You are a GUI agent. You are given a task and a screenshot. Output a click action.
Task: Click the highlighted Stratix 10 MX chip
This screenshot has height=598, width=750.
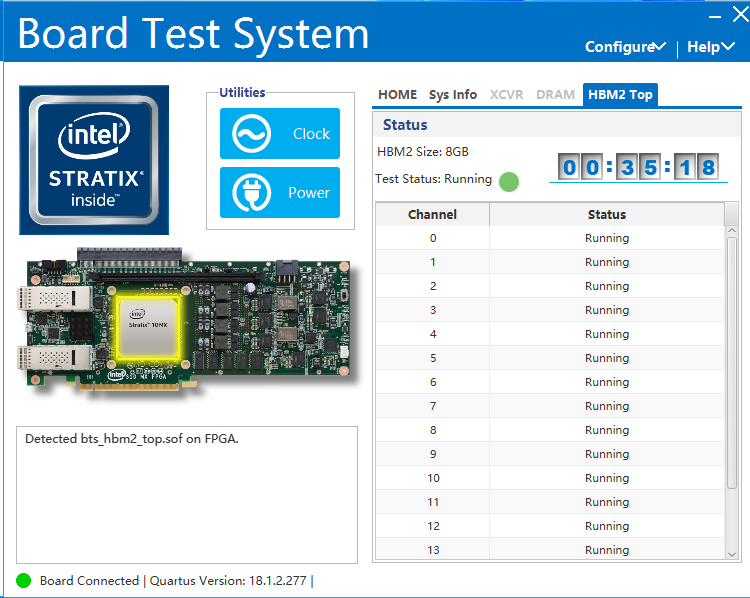[x=148, y=327]
